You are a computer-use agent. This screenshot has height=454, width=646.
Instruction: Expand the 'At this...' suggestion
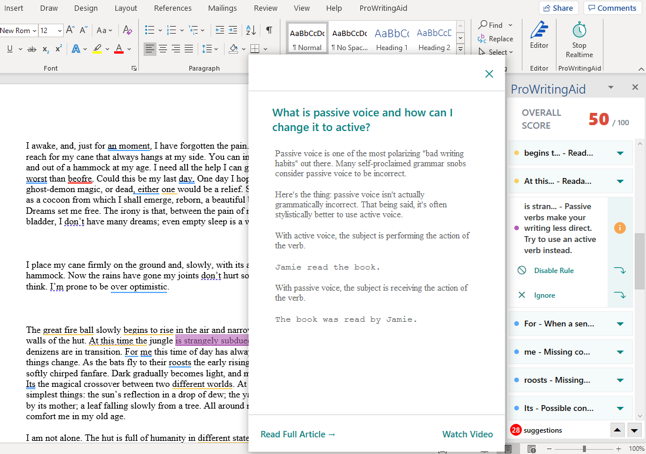point(620,181)
